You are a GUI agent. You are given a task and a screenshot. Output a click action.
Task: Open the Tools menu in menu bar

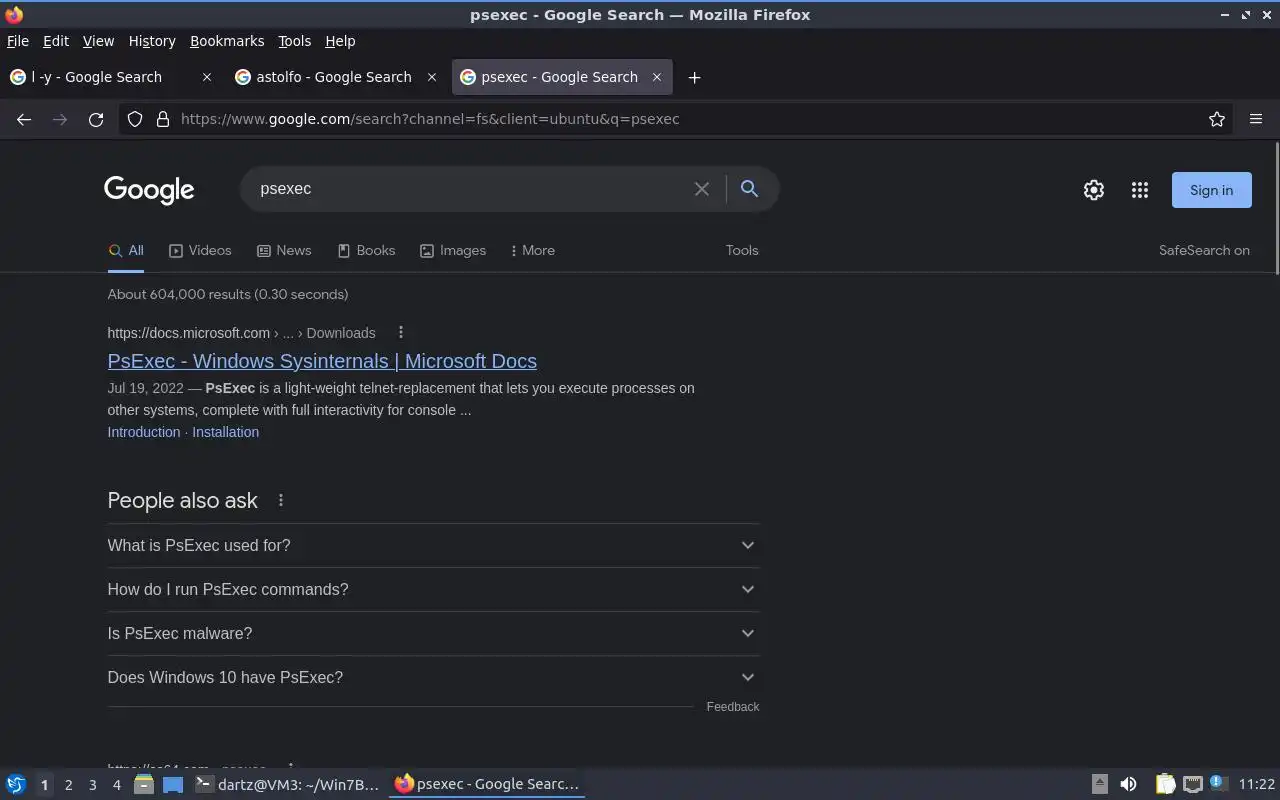click(x=294, y=41)
